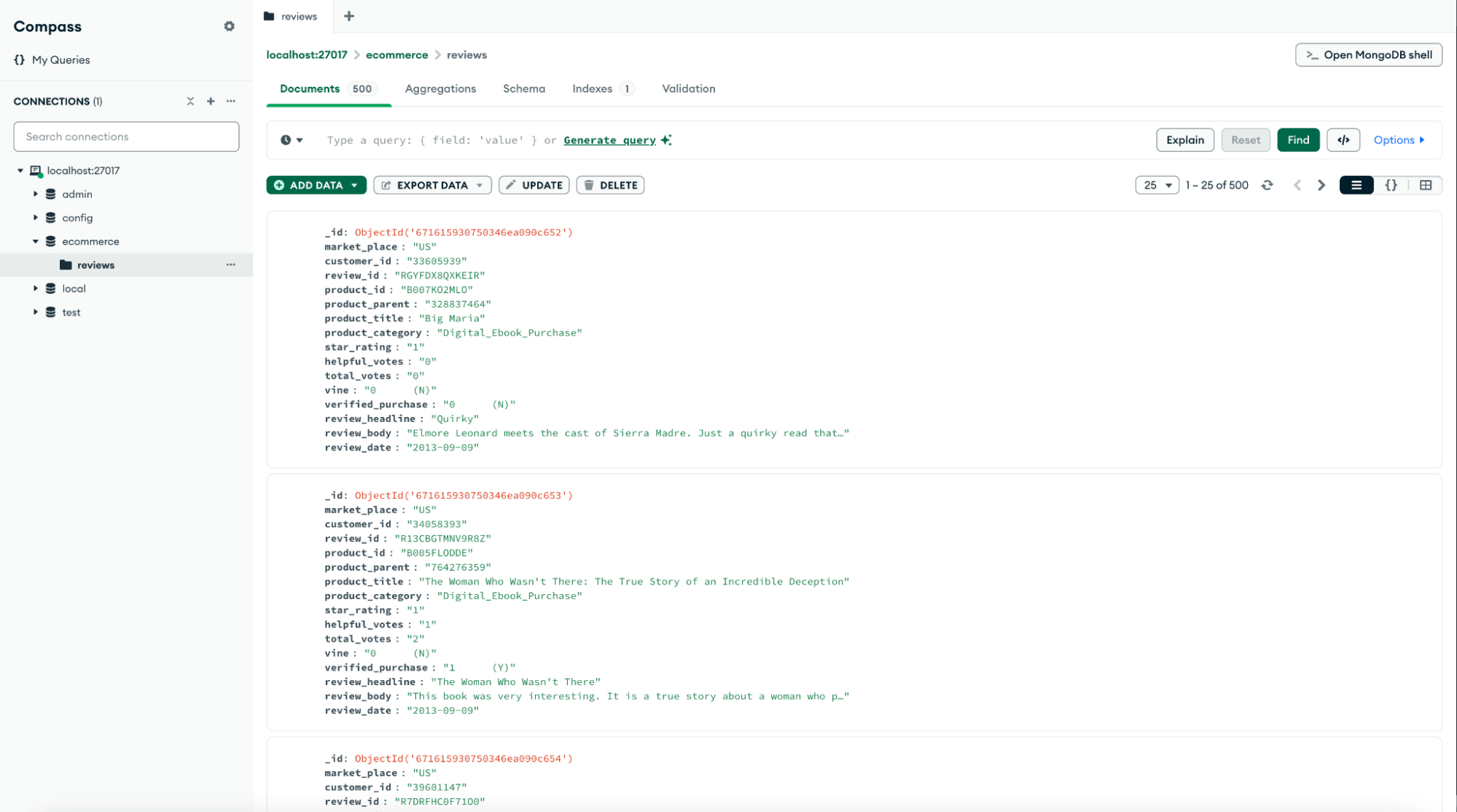1457x812 pixels.
Task: Open the Validation tab
Action: click(689, 89)
